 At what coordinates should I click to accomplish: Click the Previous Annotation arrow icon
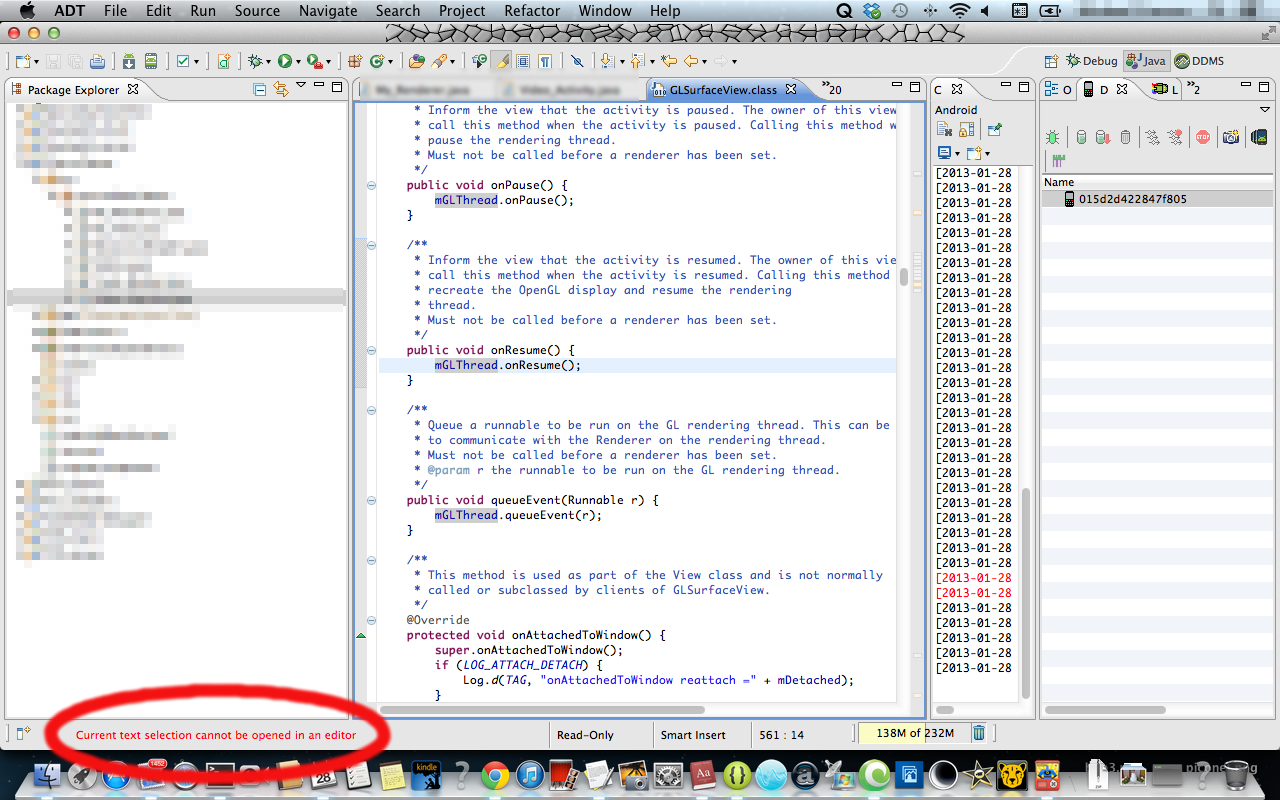click(x=636, y=61)
